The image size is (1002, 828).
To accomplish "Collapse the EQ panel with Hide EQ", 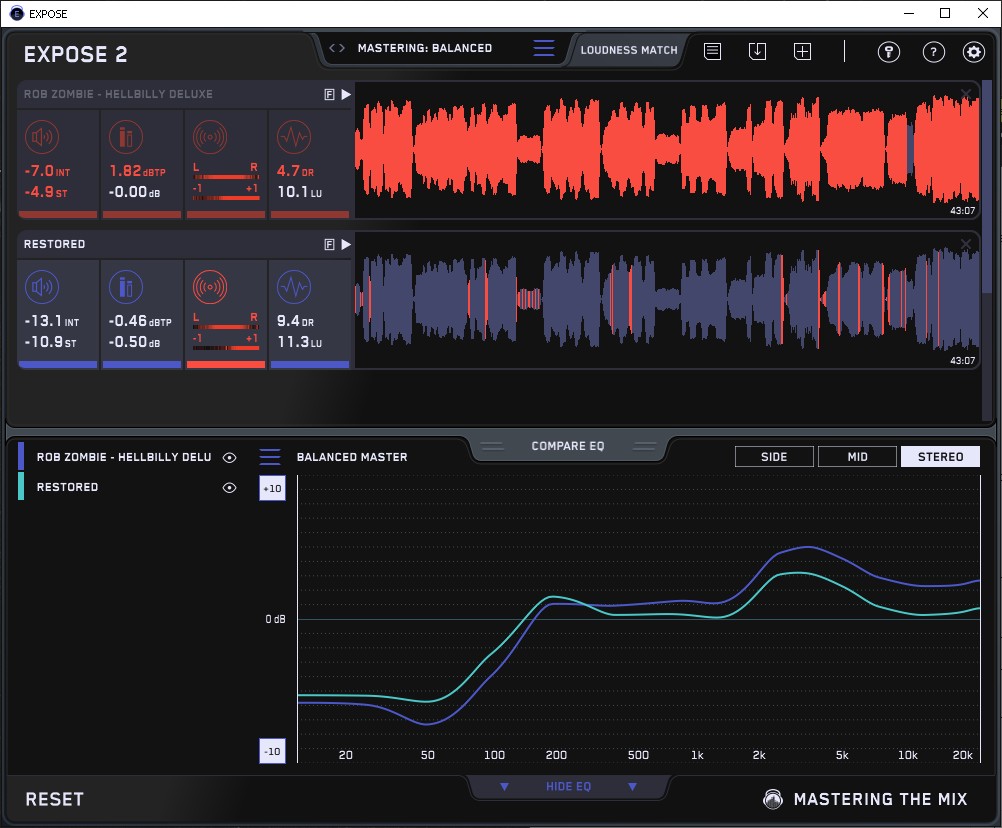I will tap(568, 787).
